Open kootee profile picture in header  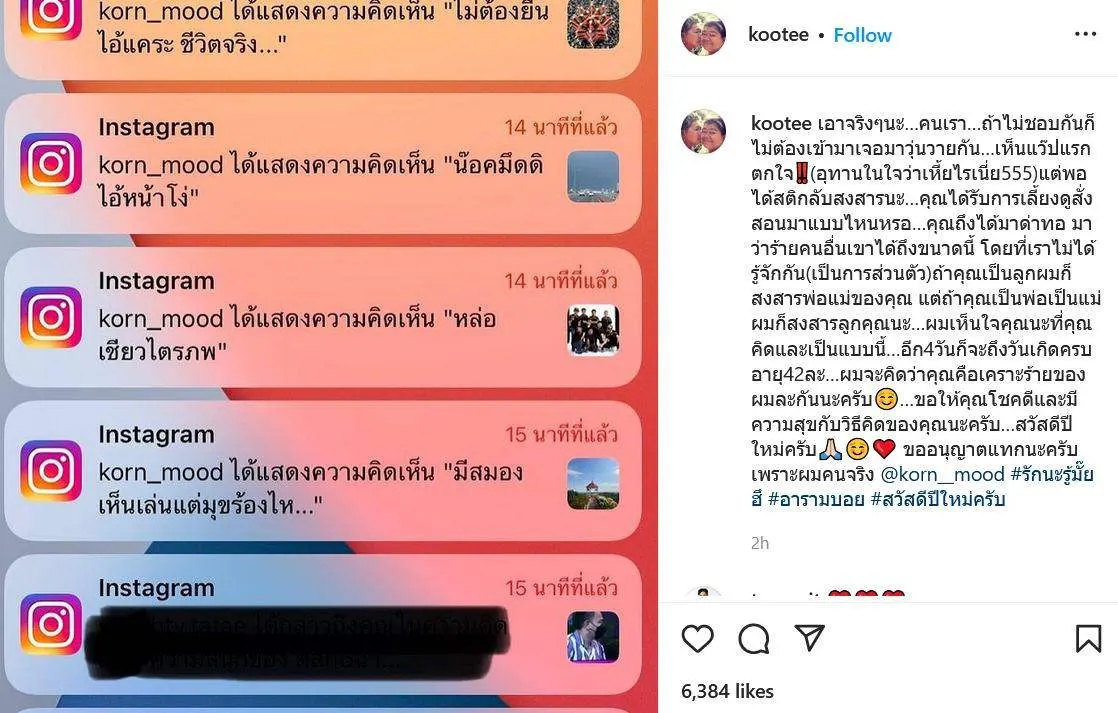[x=704, y=34]
